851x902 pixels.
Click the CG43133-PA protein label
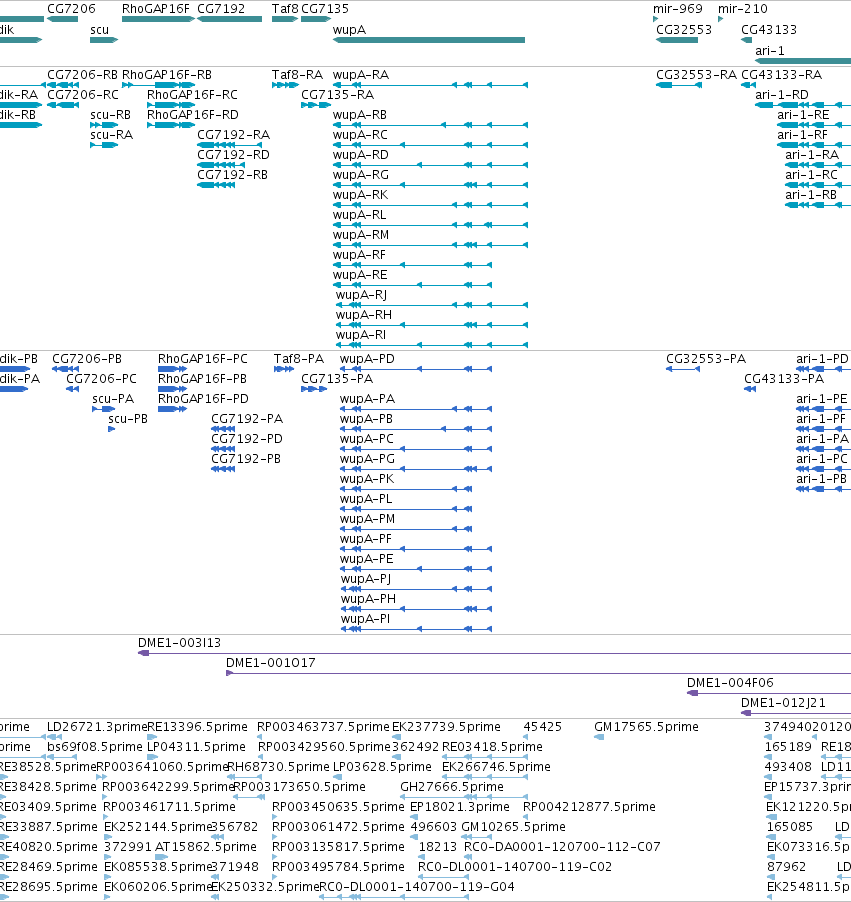[784, 379]
